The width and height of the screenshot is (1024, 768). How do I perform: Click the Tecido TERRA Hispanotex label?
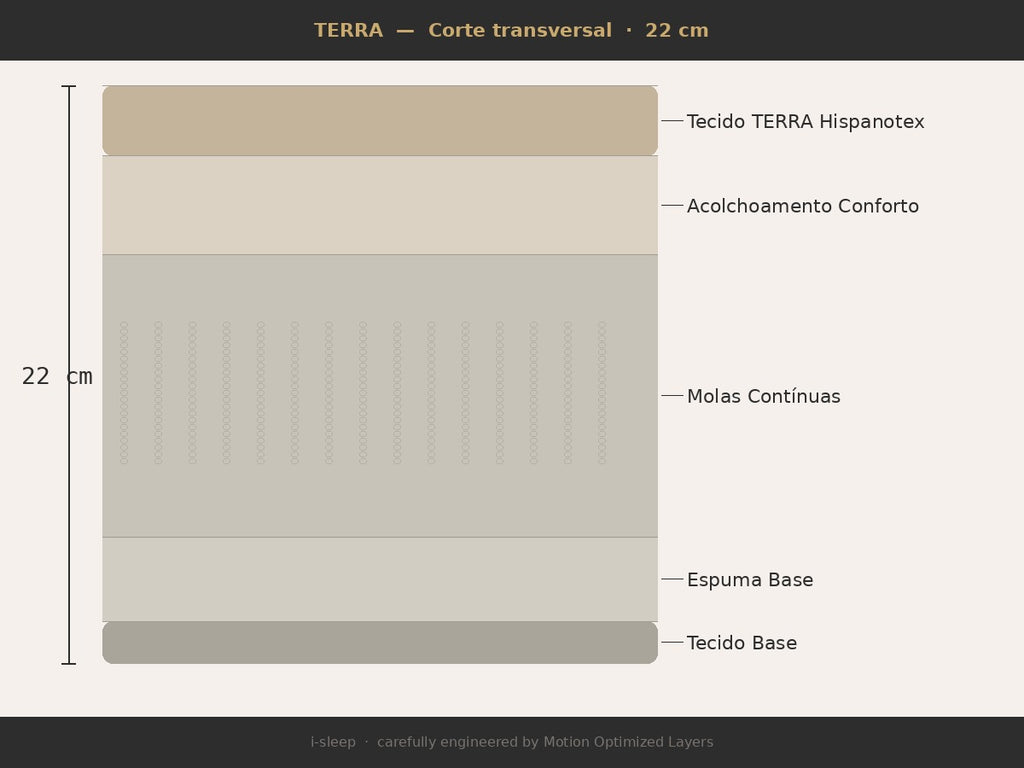click(x=805, y=121)
